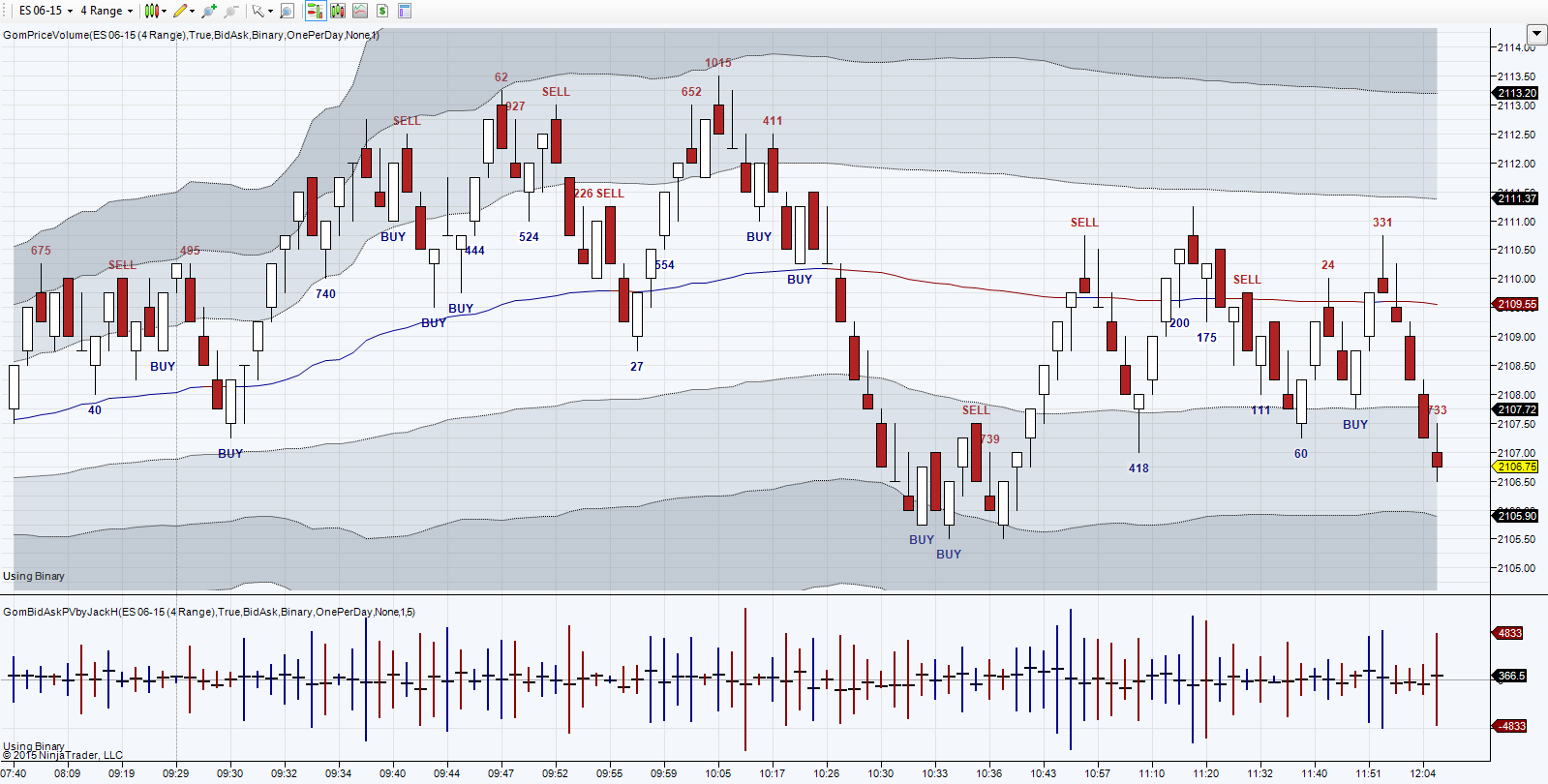Click the 09:47 time axis label
Screen dimensions: 1548x784
(x=501, y=773)
